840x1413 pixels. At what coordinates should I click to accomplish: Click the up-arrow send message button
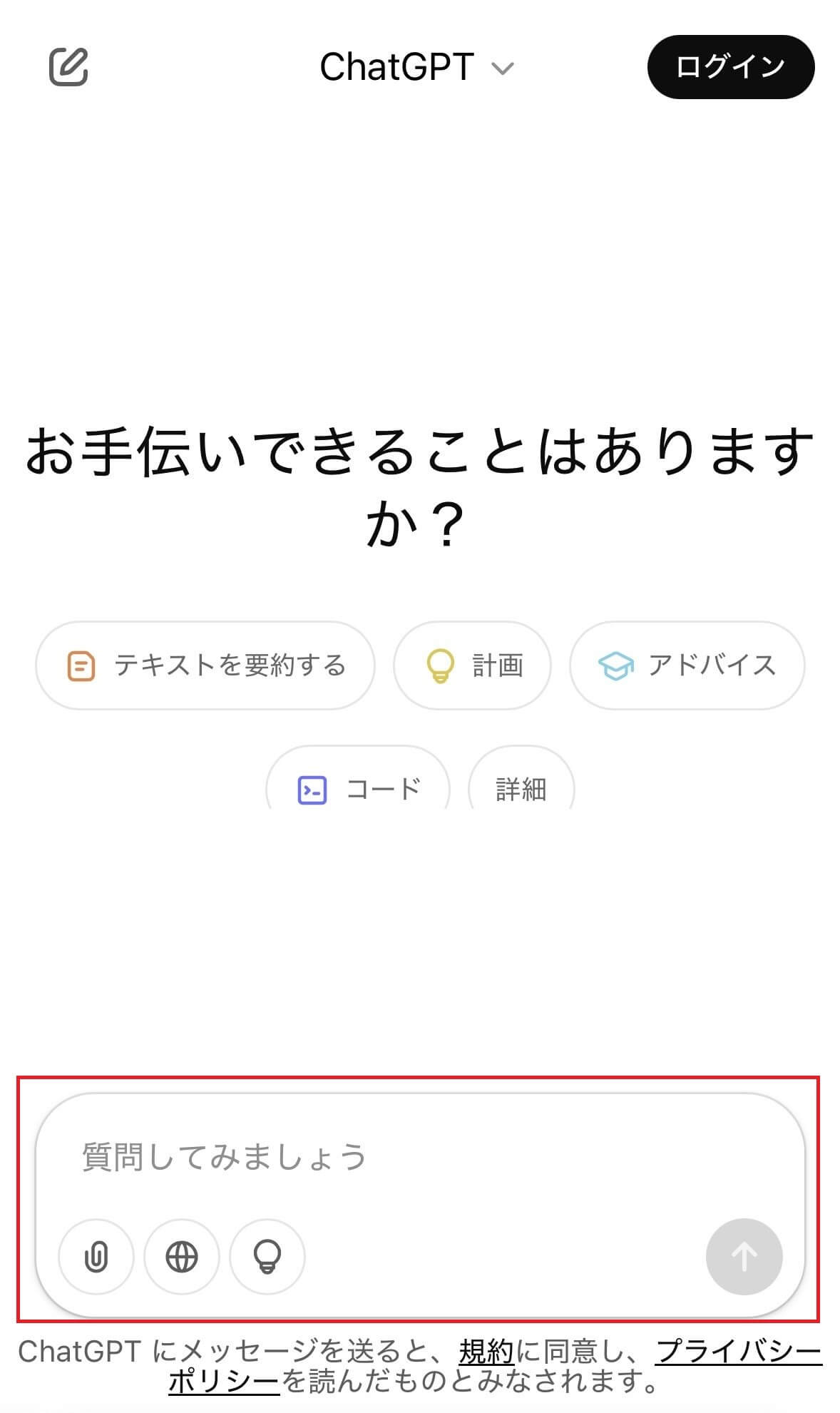[x=744, y=1257]
